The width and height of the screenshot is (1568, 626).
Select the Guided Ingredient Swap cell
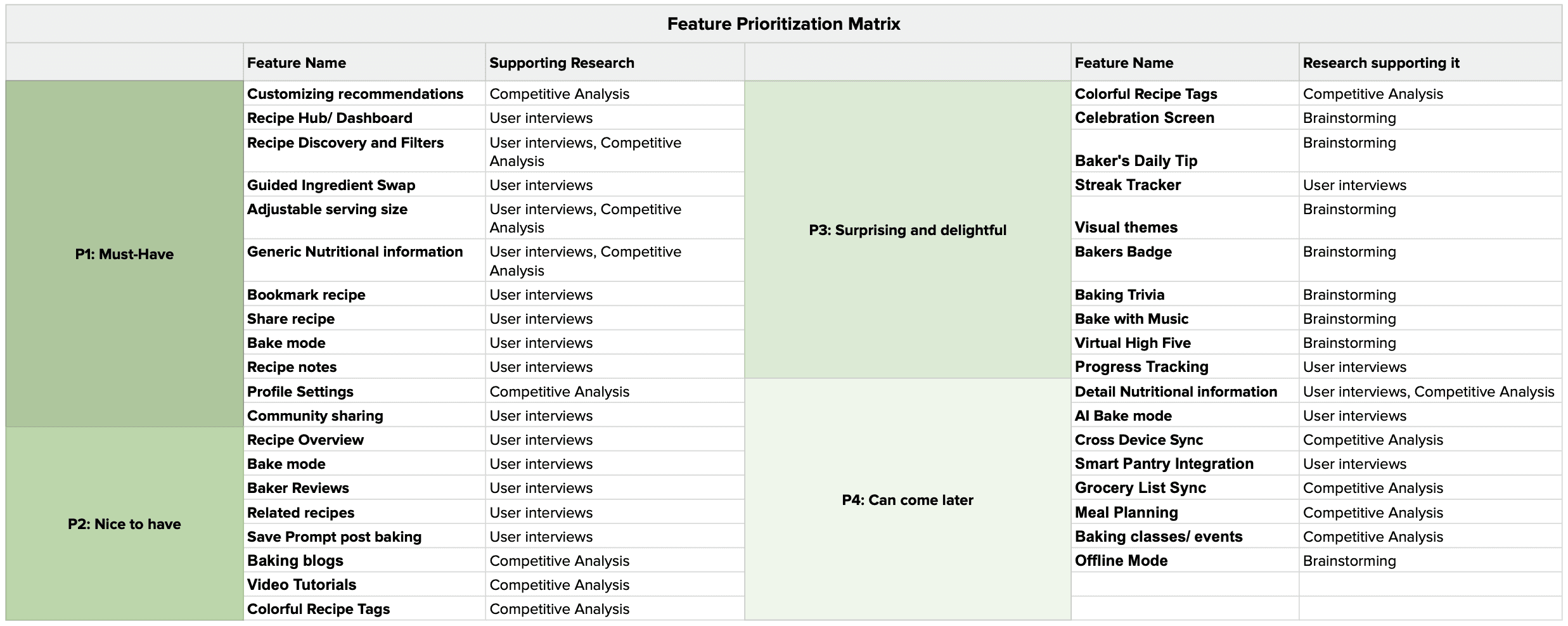[331, 185]
